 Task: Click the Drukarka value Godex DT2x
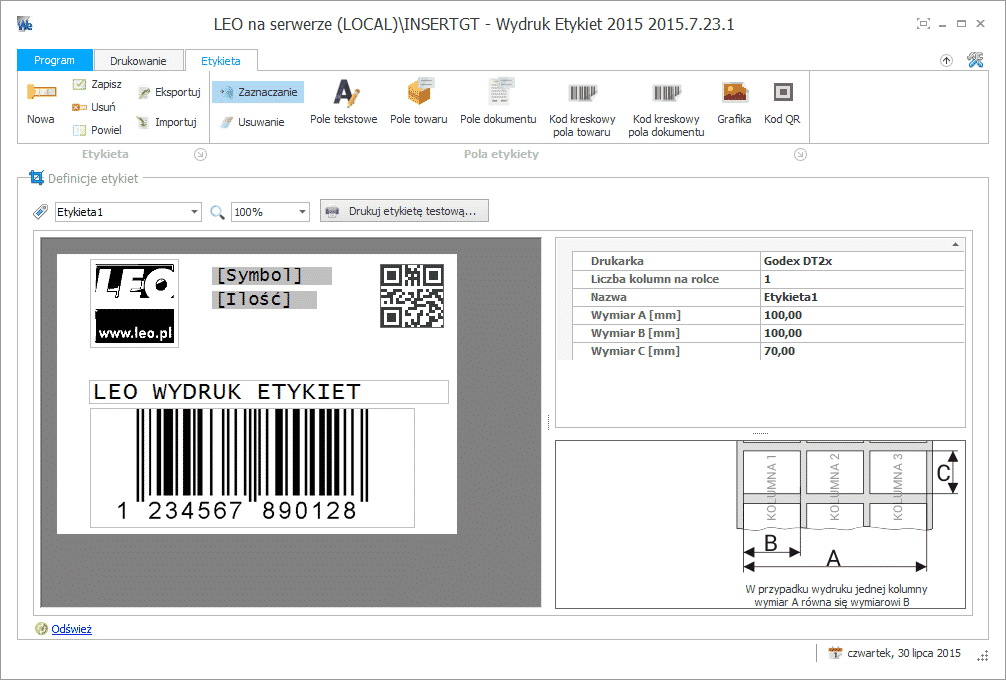[x=862, y=261]
